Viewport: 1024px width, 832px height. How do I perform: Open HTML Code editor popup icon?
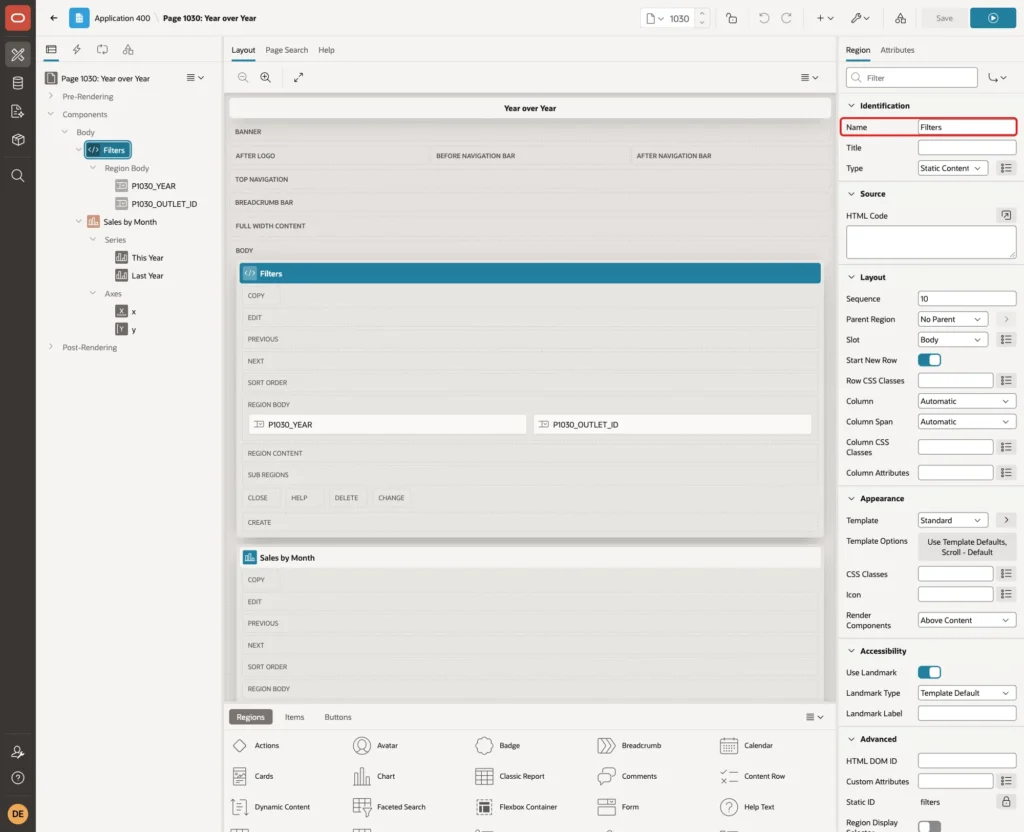pyautogui.click(x=1006, y=216)
